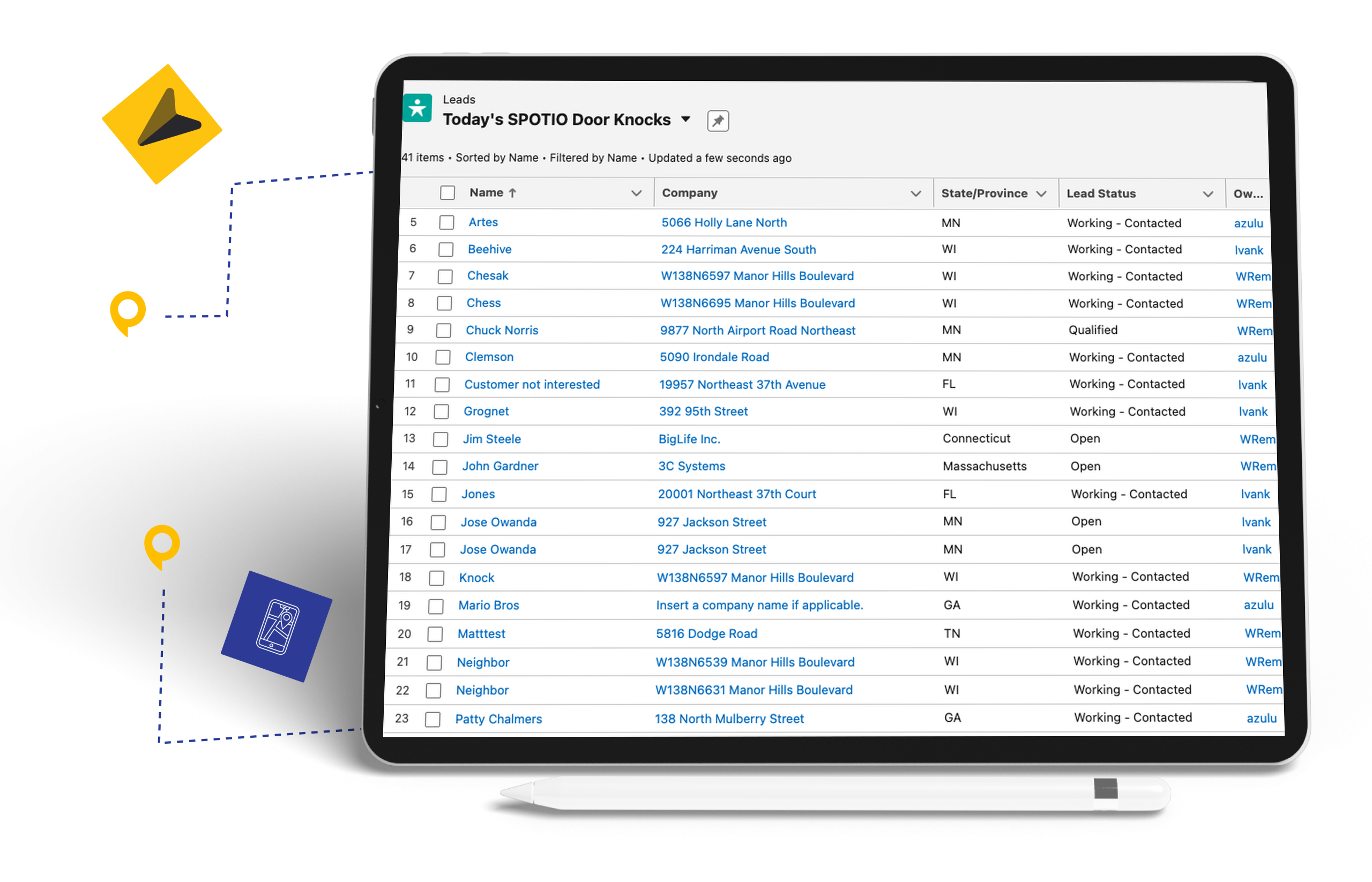This screenshot has width=1372, height=882.
Task: Click the Company column header
Action: (689, 193)
